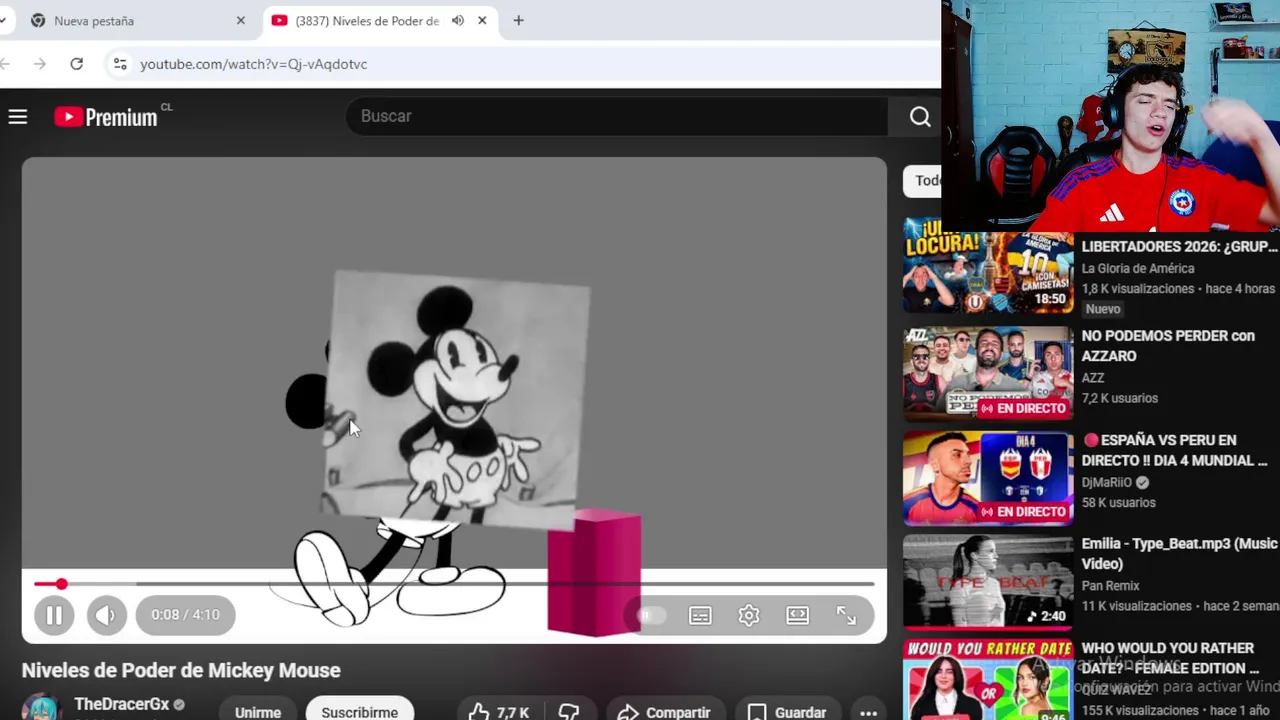Click the video time display 0:08 / 4:10
Image resolution: width=1280 pixels, height=720 pixels.
(185, 615)
